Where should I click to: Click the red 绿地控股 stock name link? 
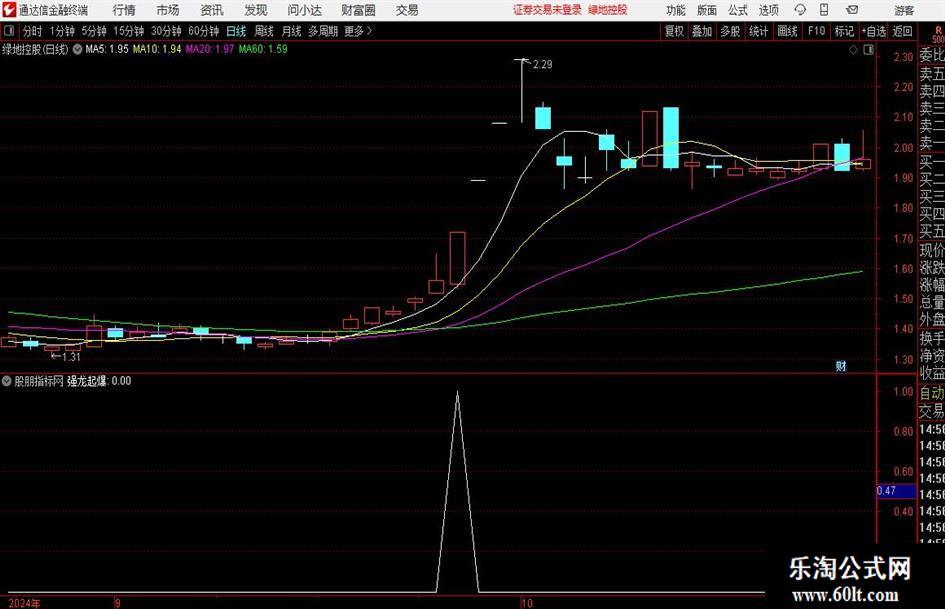(608, 10)
